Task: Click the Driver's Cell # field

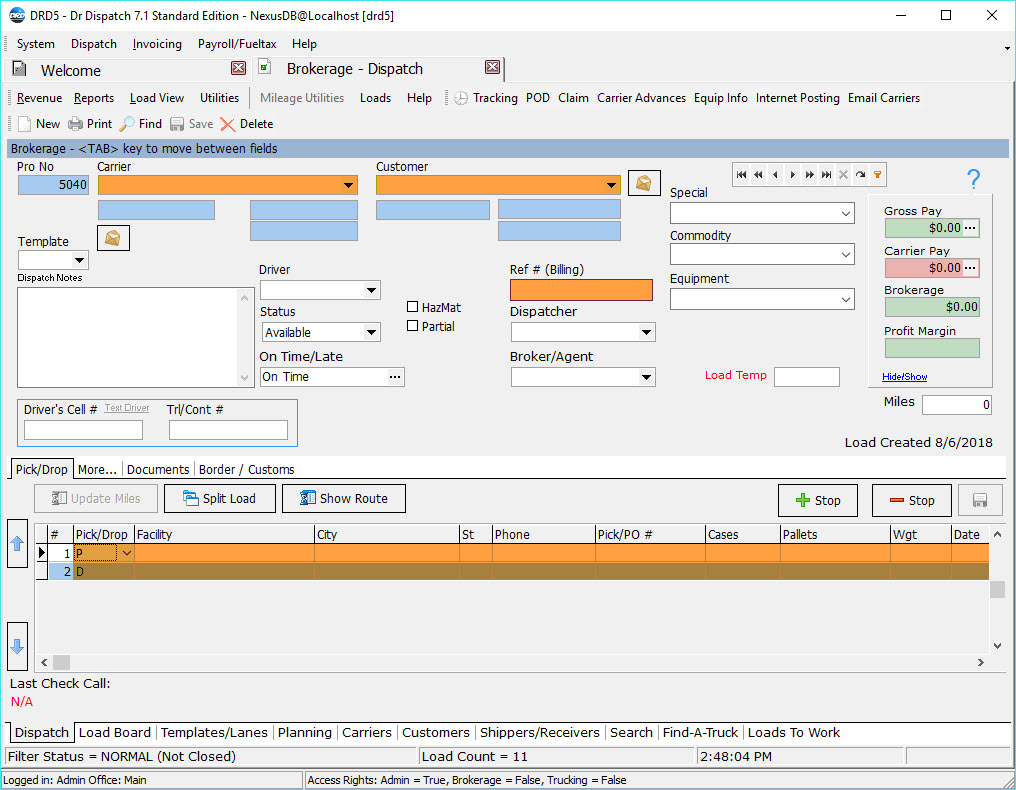Action: [x=83, y=430]
